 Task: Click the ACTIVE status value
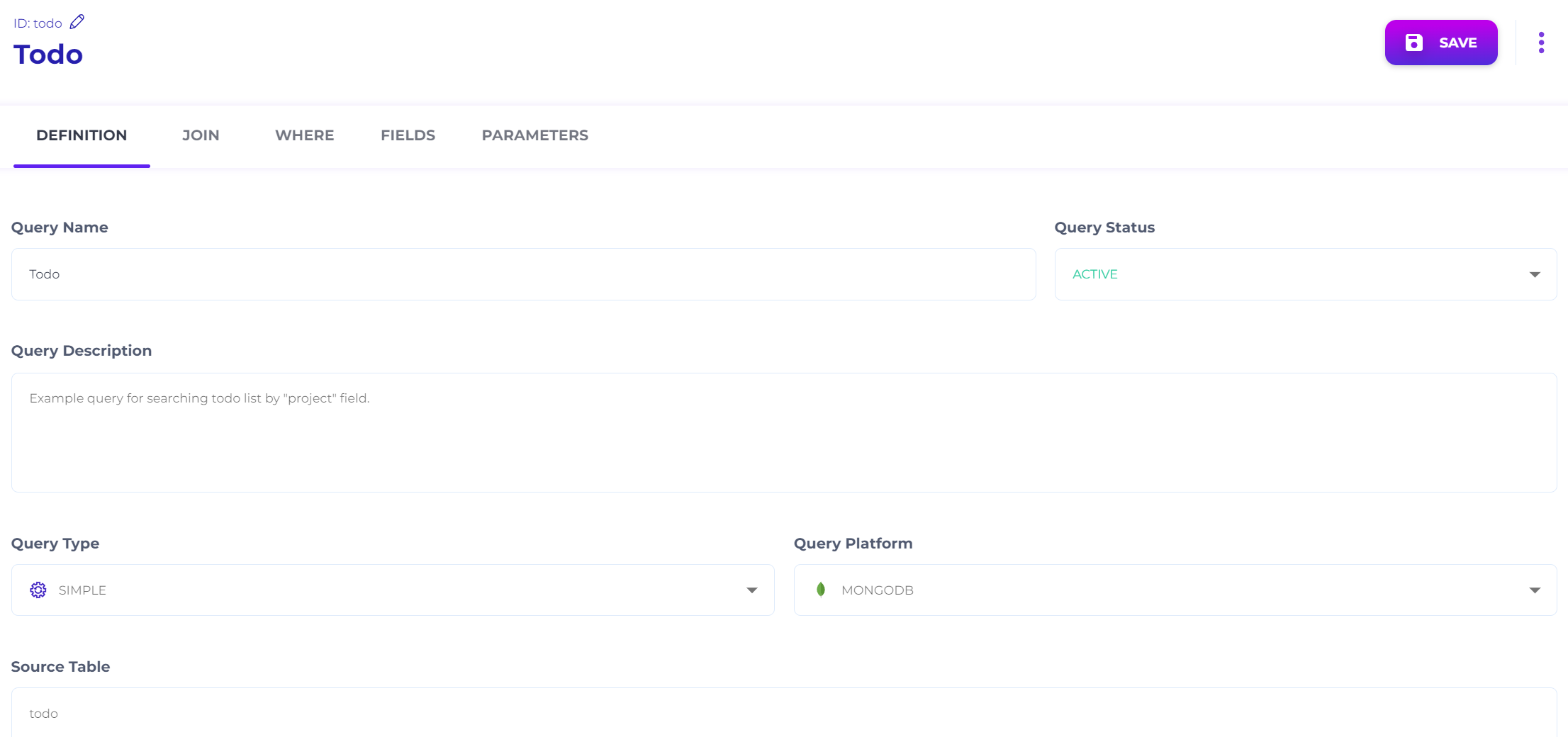coord(1094,274)
